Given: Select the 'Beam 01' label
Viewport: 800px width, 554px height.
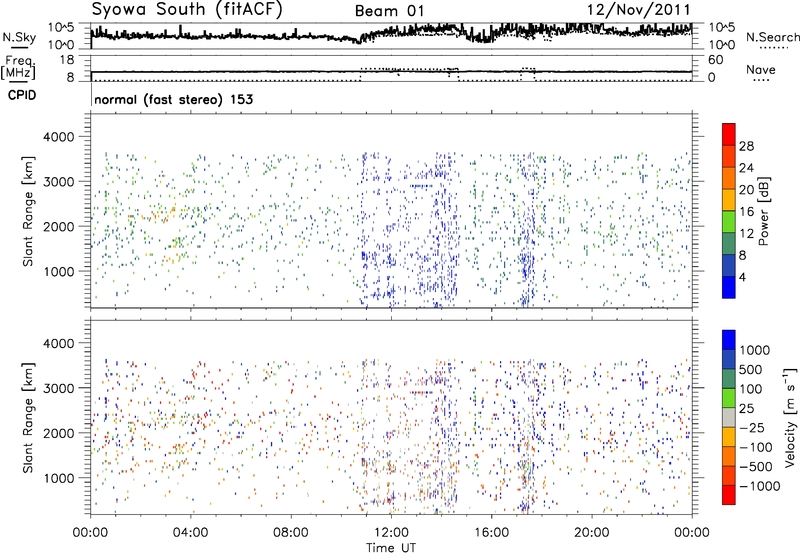Looking at the screenshot, I should point(389,11).
